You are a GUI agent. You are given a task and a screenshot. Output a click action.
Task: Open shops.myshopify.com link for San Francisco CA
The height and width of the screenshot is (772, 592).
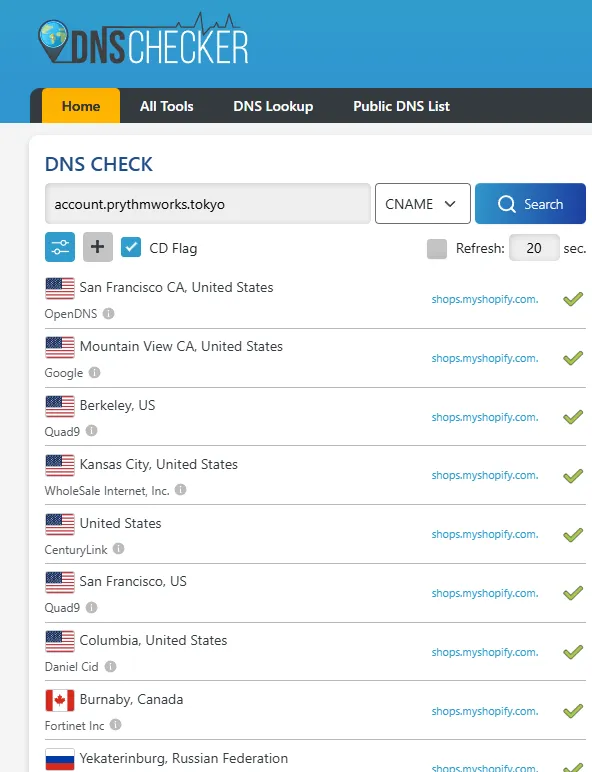485,299
